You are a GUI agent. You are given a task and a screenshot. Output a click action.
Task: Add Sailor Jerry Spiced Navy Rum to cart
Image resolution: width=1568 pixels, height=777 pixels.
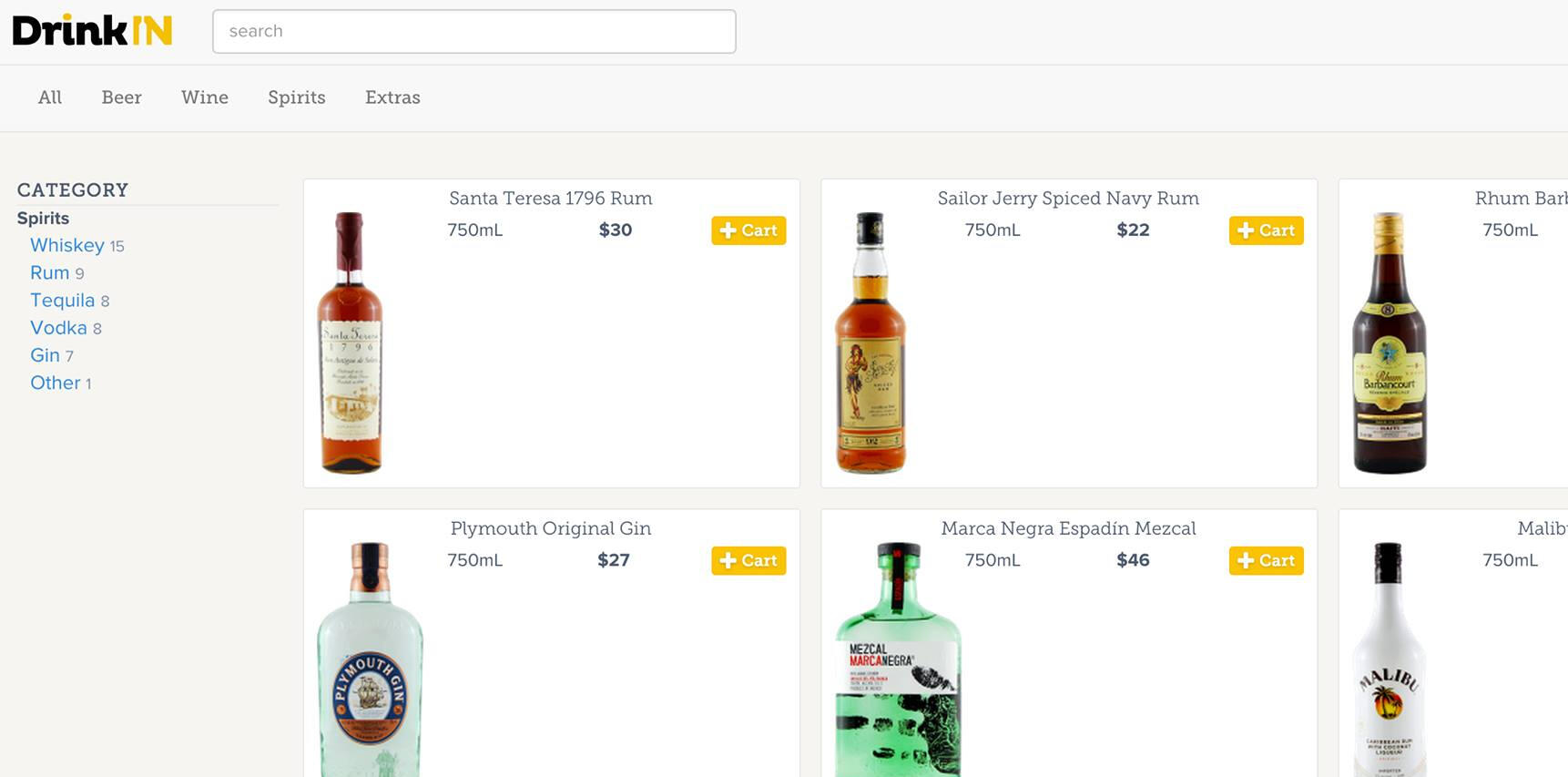pyautogui.click(x=1266, y=230)
